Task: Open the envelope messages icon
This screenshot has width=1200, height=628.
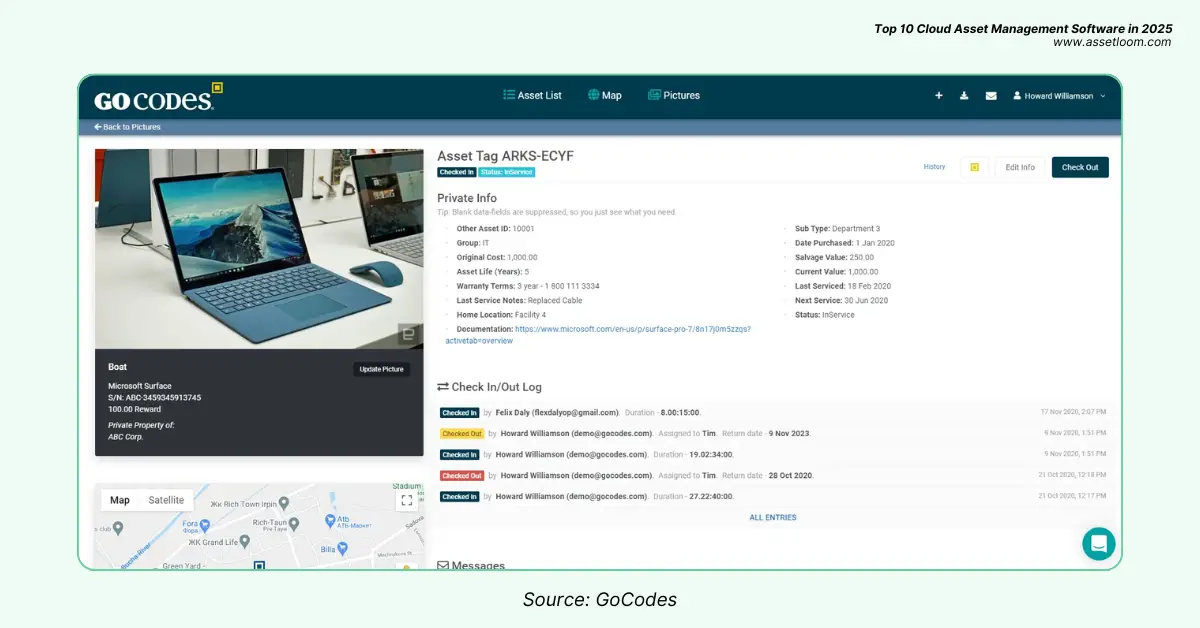Action: [991, 96]
